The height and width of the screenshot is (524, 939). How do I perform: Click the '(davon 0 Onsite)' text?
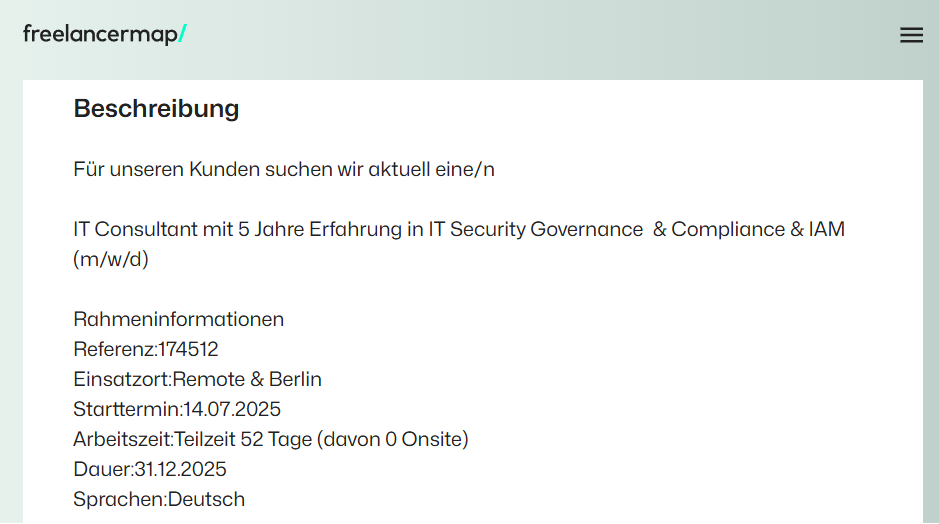pos(392,439)
